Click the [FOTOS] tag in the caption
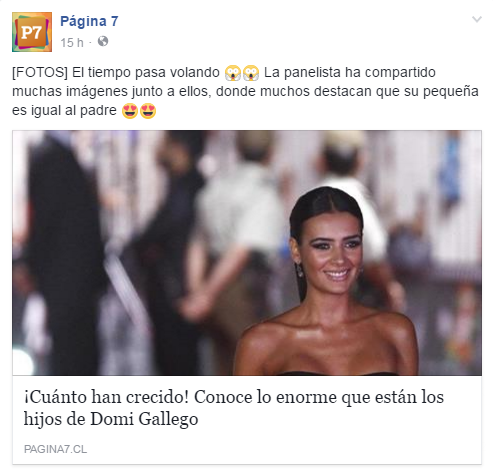493x476 pixels. click(x=40, y=72)
